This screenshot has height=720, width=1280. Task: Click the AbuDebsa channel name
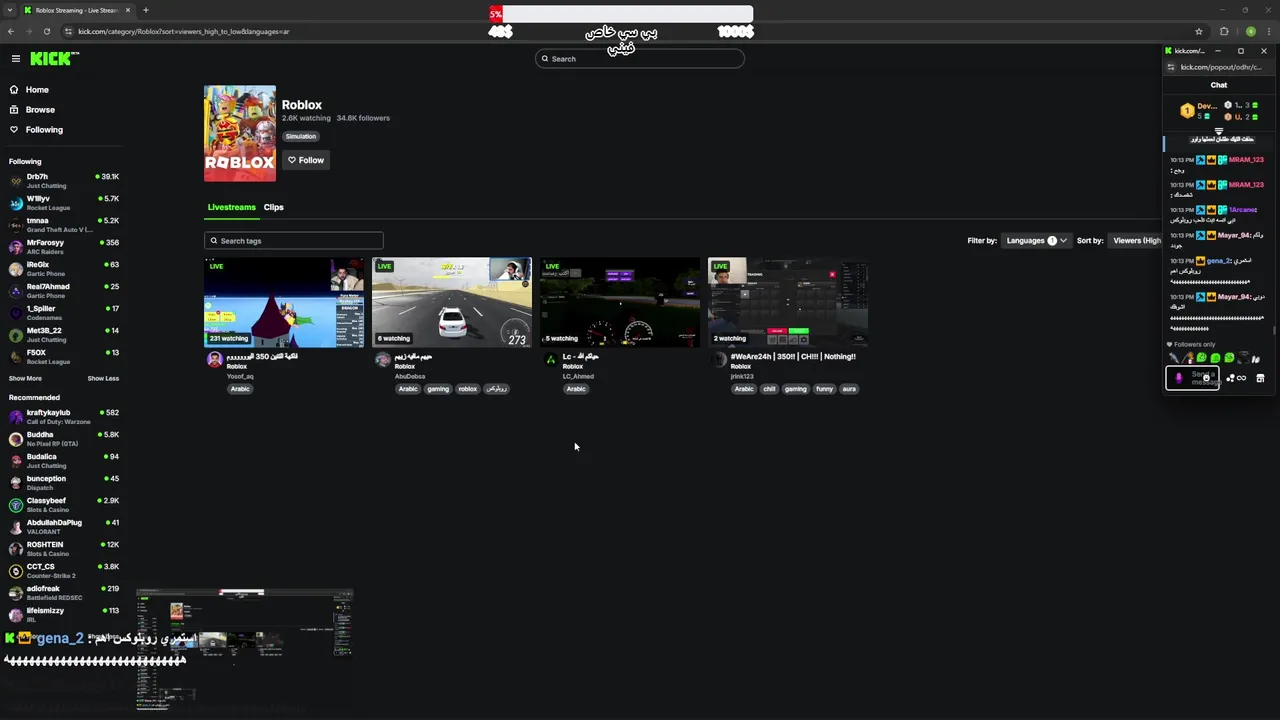tap(410, 377)
